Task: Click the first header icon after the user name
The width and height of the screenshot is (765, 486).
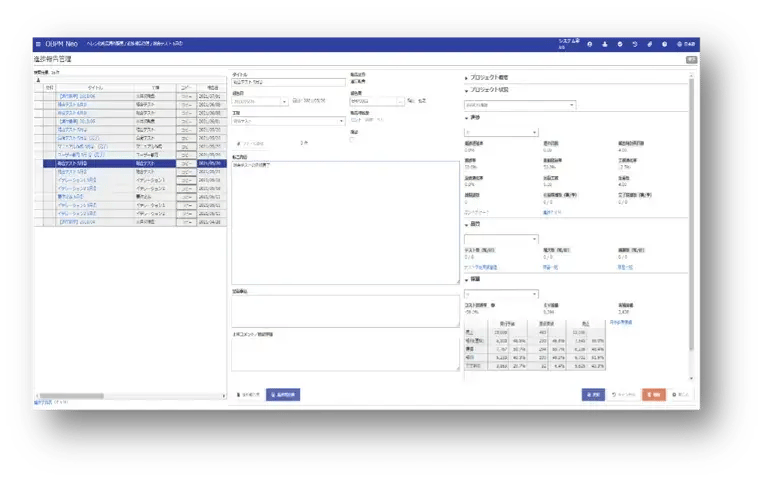Action: coord(589,44)
